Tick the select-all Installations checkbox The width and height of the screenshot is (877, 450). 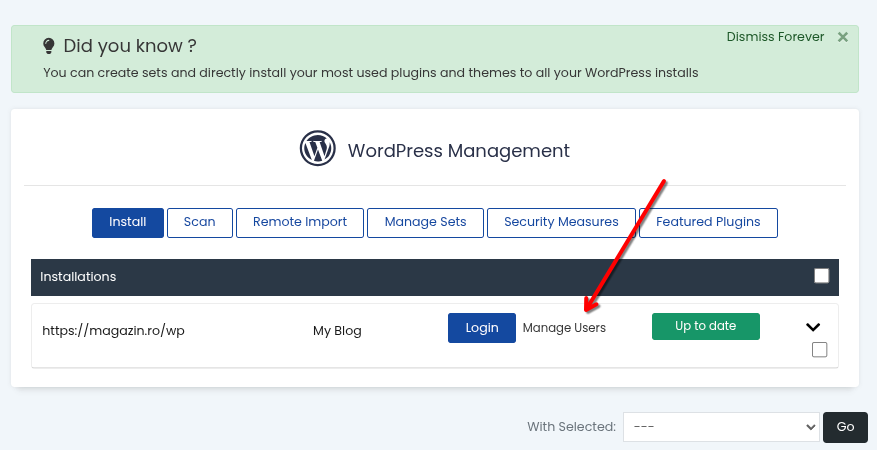coord(821,276)
